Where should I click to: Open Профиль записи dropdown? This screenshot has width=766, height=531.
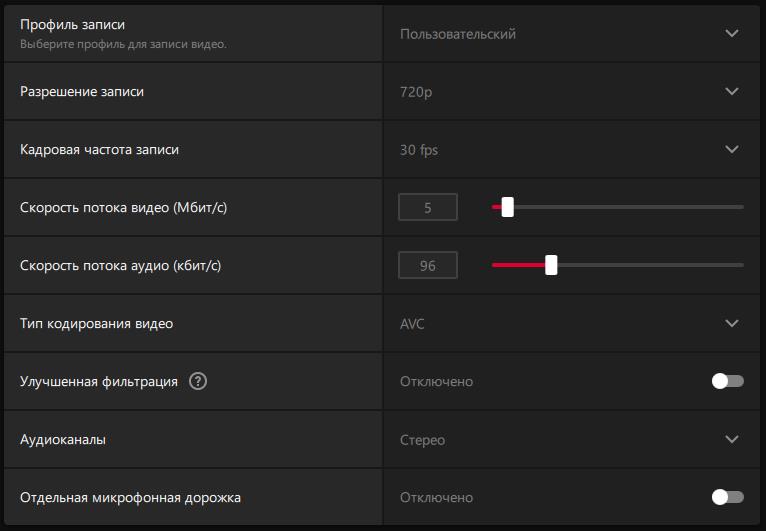572,34
